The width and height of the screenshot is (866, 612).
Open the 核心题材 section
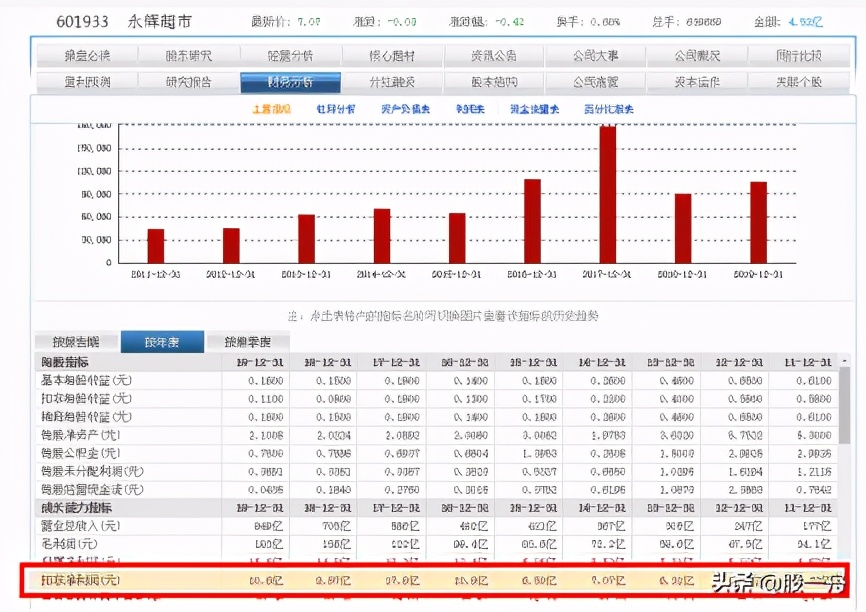point(392,56)
